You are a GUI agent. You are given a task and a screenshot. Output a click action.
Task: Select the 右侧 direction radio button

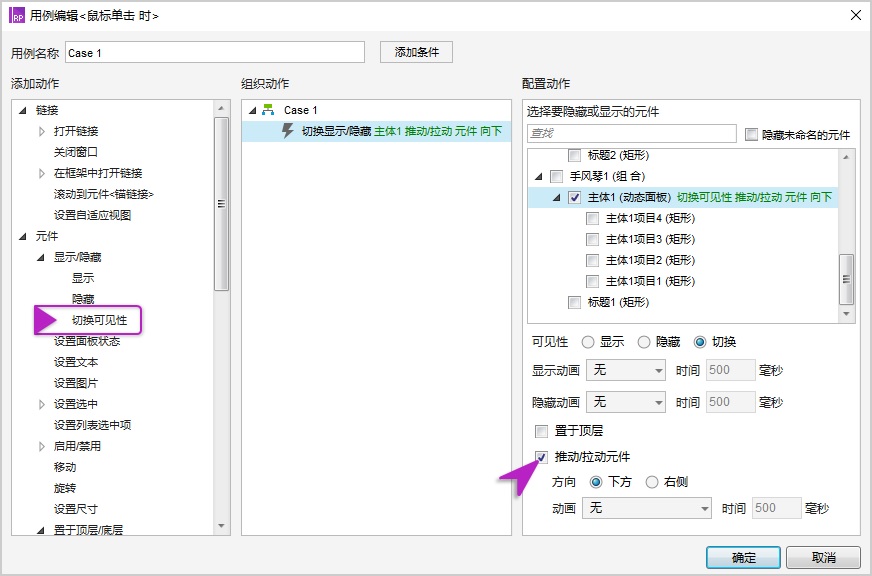click(x=652, y=482)
